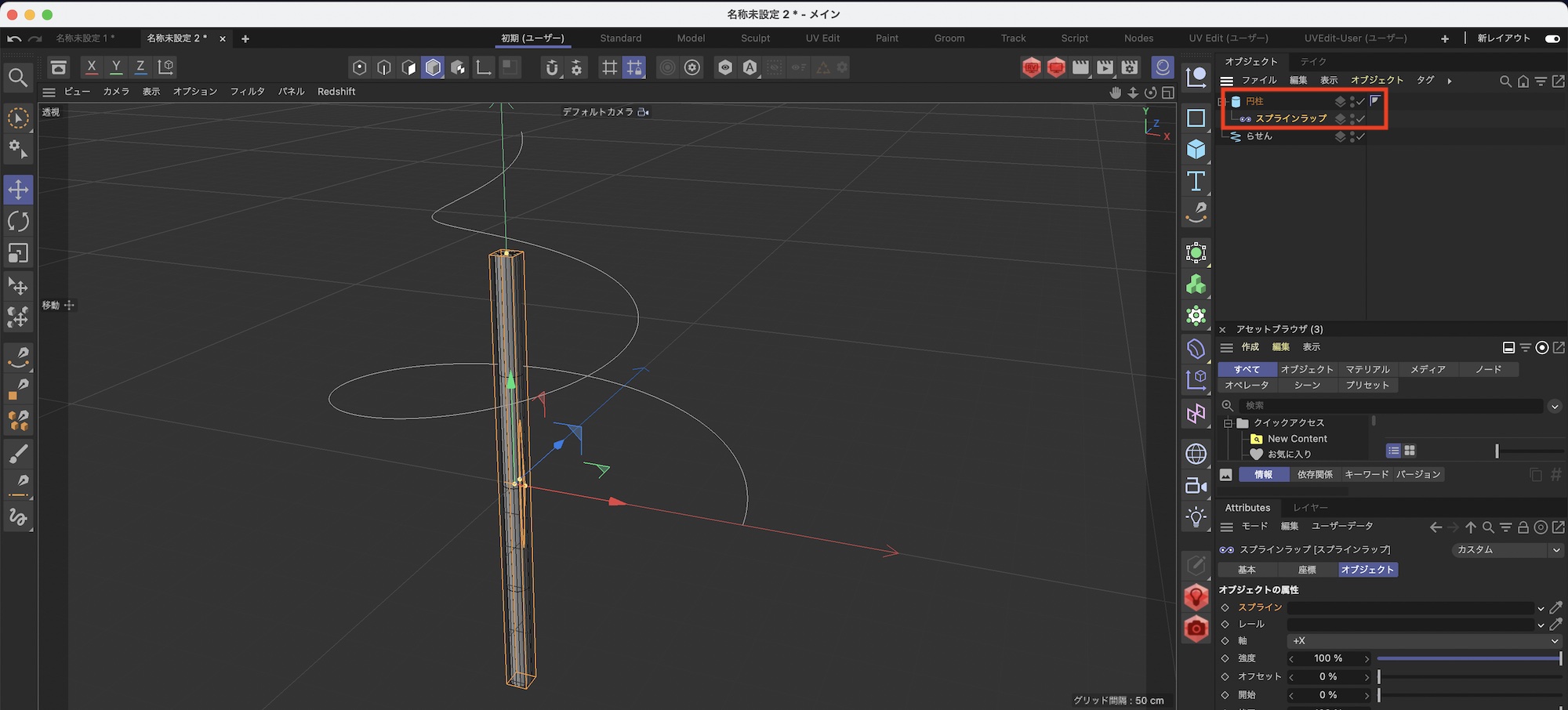Open the search magnifier in top-left
The width and height of the screenshot is (1568, 710).
18,77
